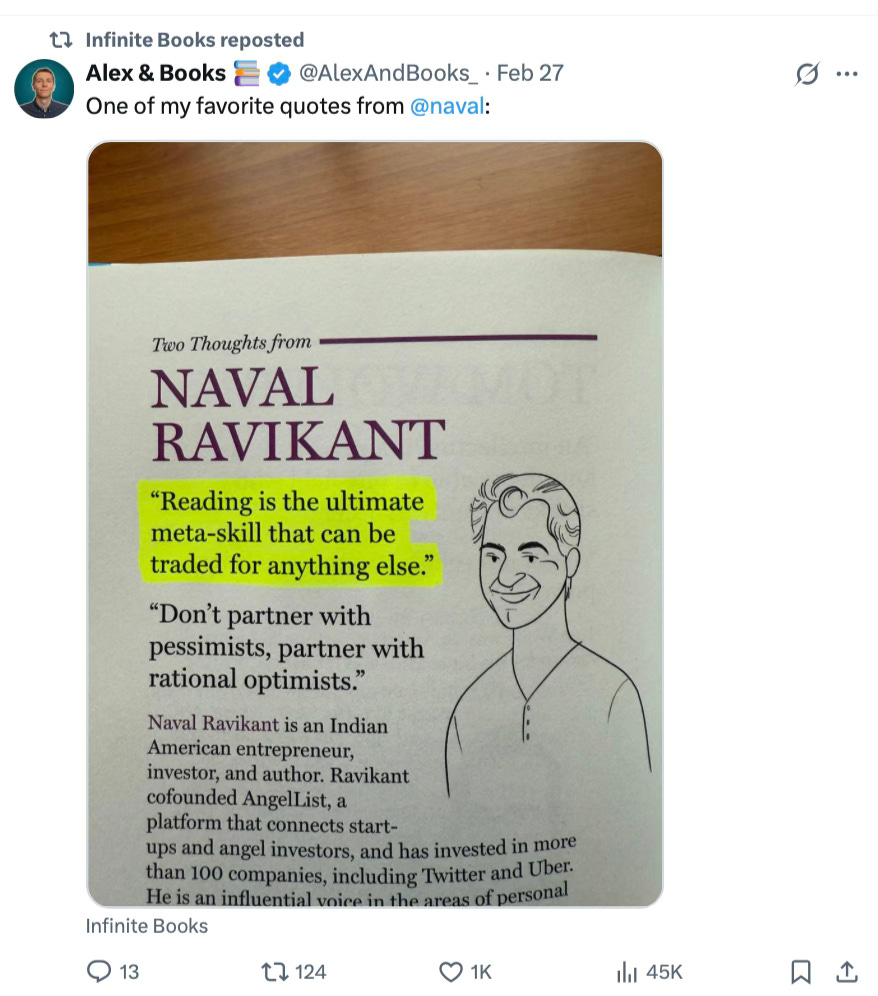Open the "Infinite Books reposted" label

point(194,40)
